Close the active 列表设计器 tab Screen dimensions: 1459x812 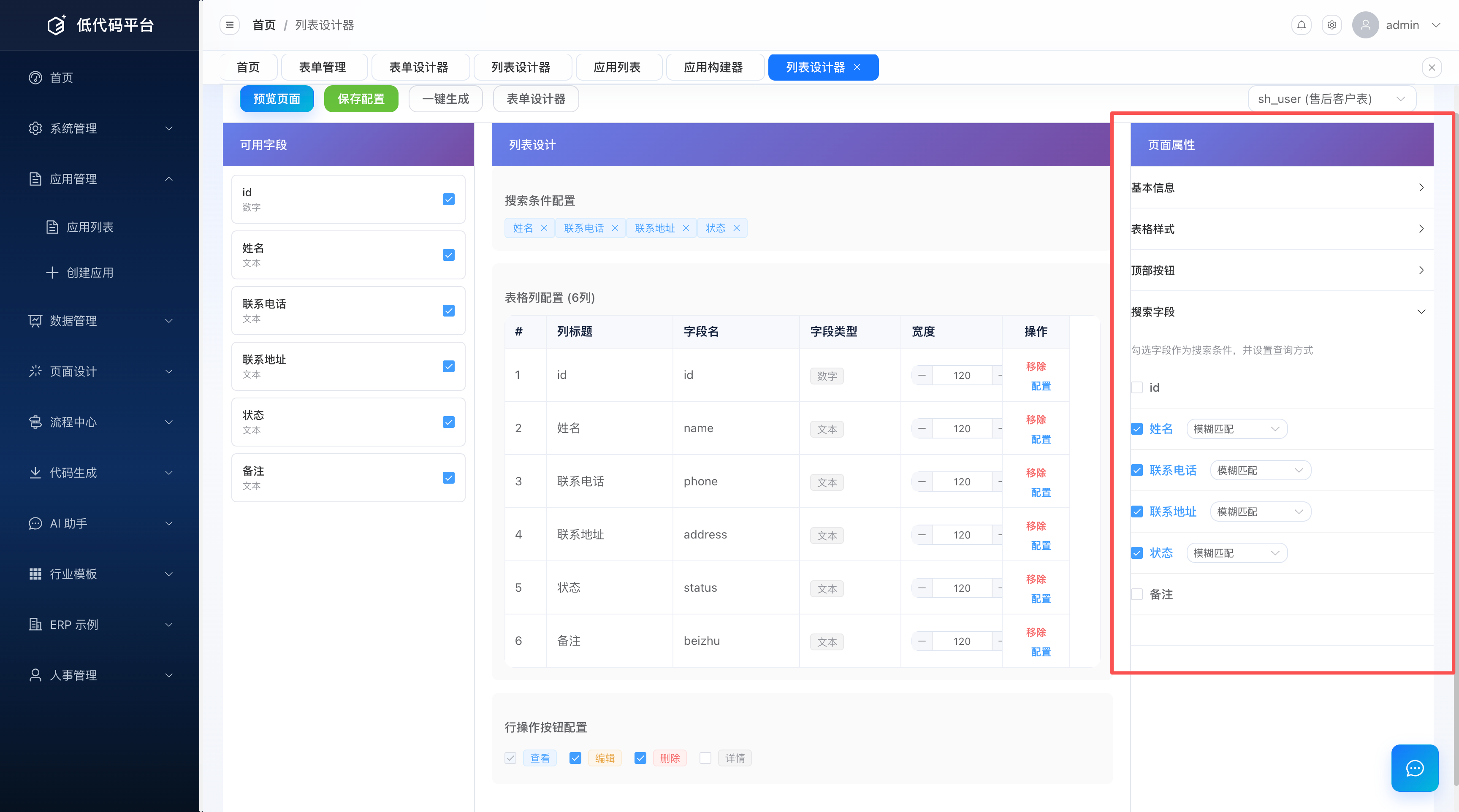(857, 67)
